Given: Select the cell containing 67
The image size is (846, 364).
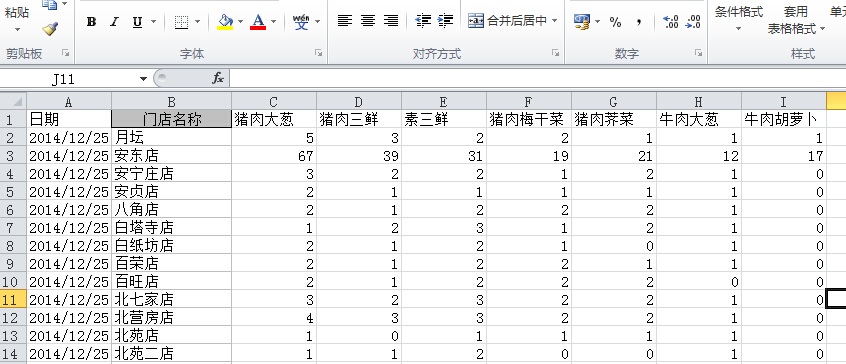Looking at the screenshot, I should [274, 155].
